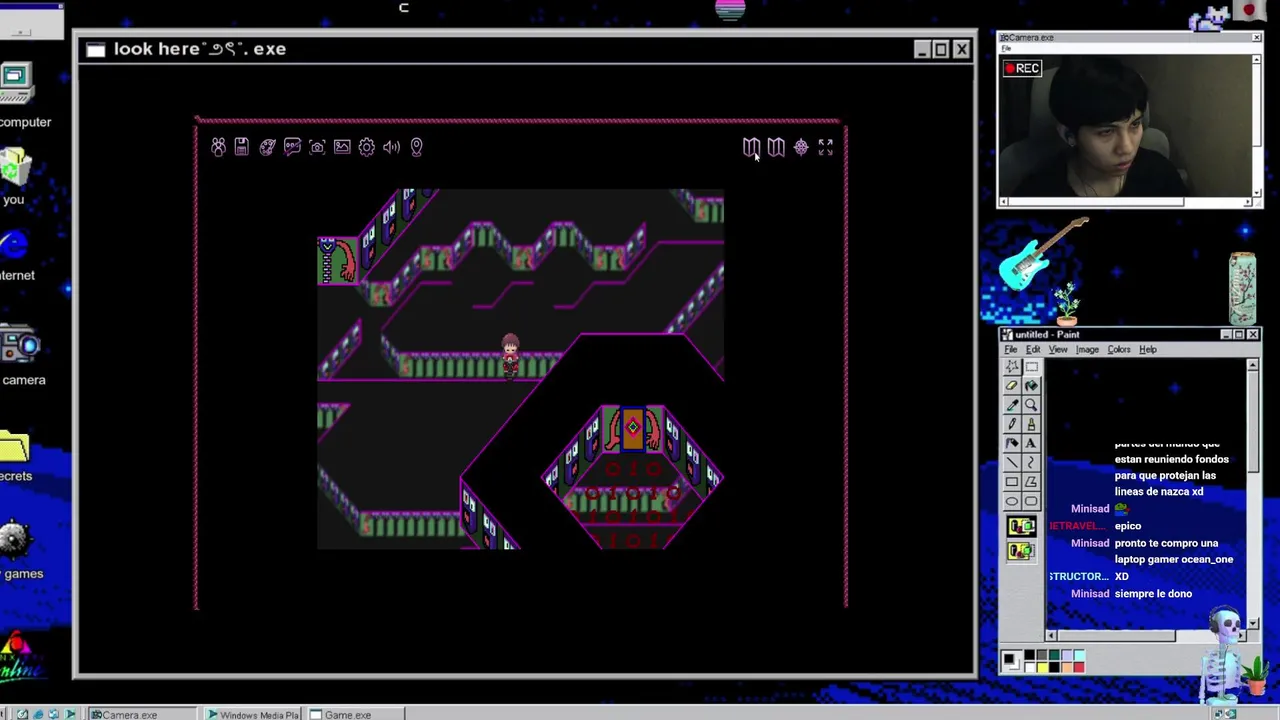Screen dimensions: 1280x720
Task: Open the Image menu in Paint
Action: [1087, 350]
